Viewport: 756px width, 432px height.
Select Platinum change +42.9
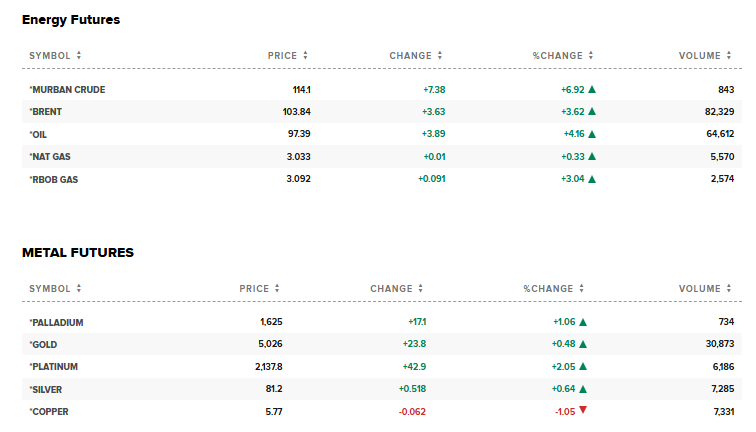414,367
